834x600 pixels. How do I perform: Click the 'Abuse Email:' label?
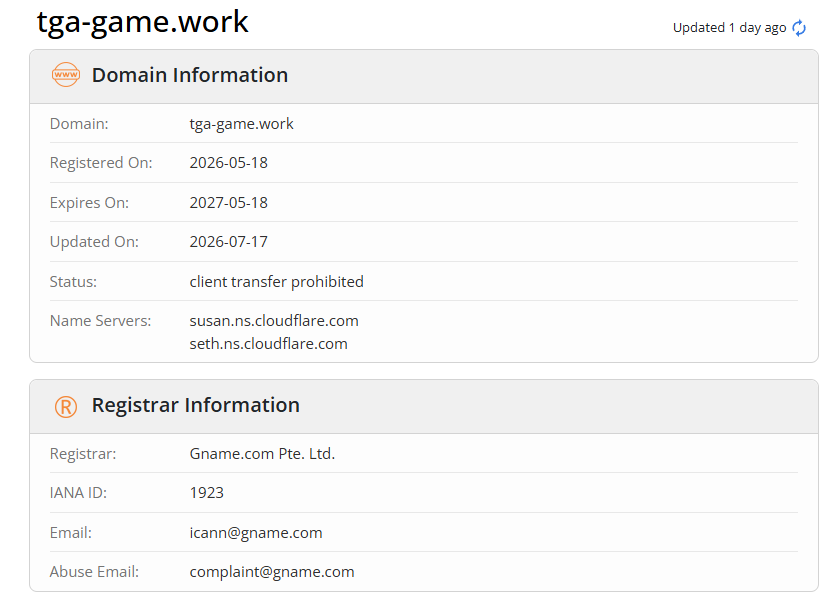(x=94, y=572)
